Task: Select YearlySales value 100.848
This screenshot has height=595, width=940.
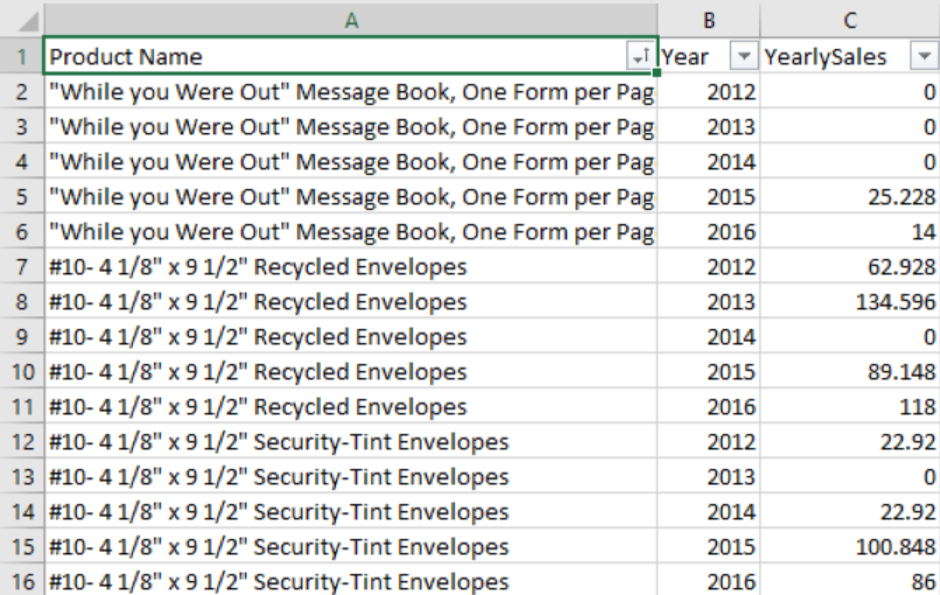Action: tap(849, 547)
